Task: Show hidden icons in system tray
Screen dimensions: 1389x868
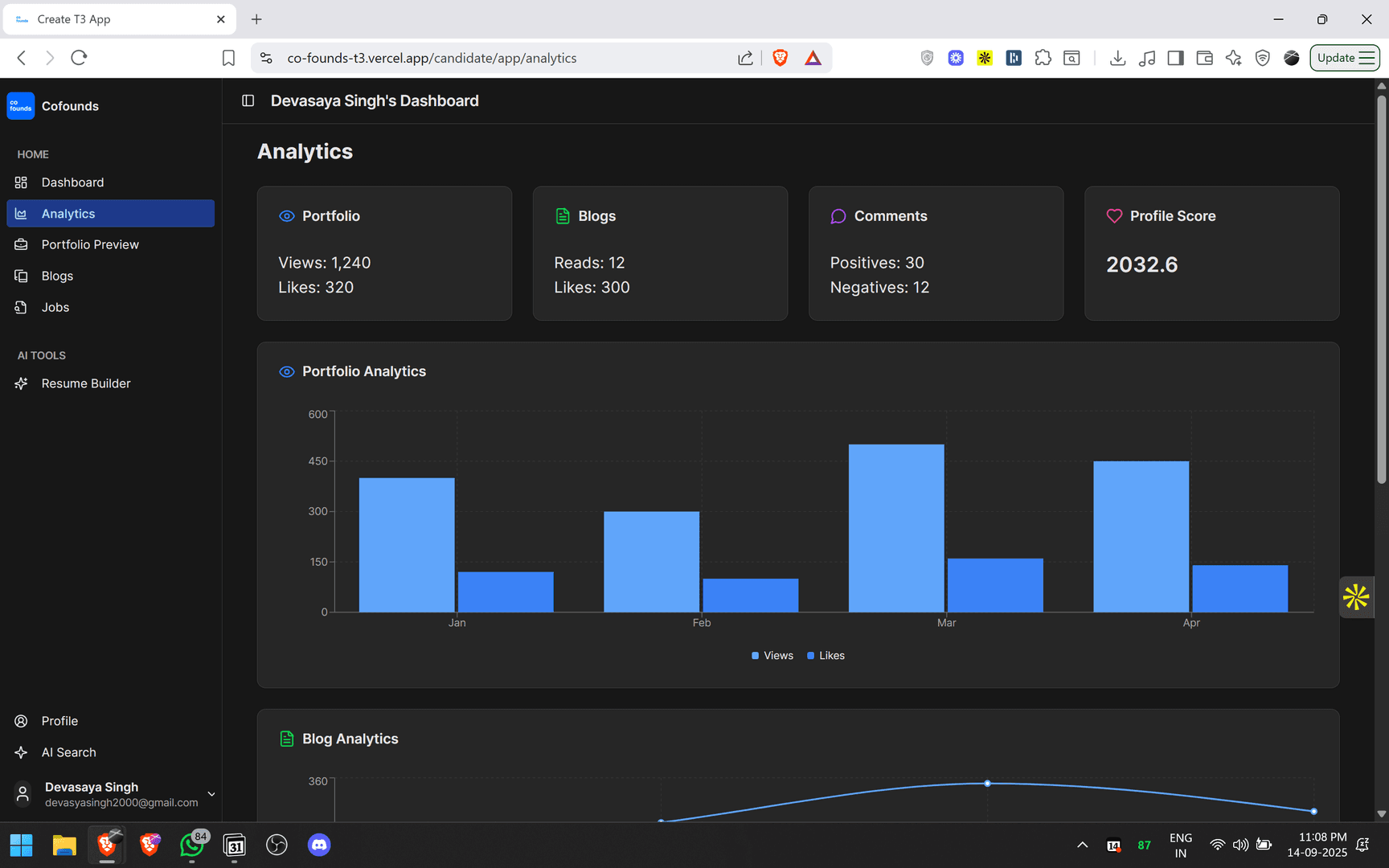Action: 1082,845
